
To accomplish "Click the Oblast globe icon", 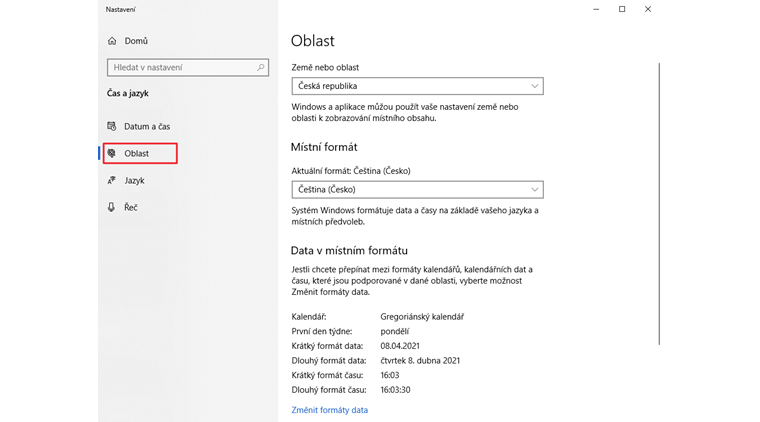I will pyautogui.click(x=112, y=154).
